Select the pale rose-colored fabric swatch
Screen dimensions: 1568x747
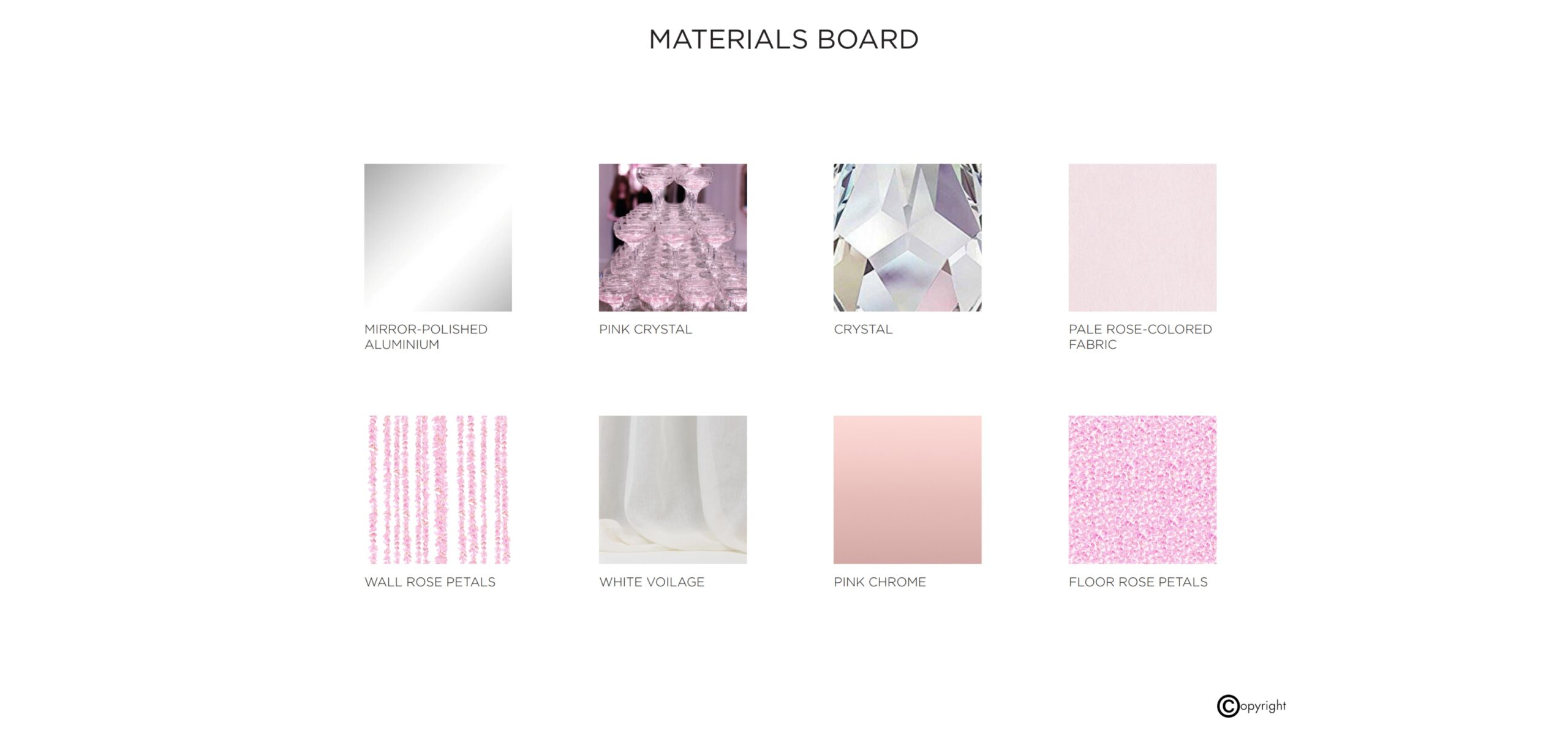(x=1142, y=237)
